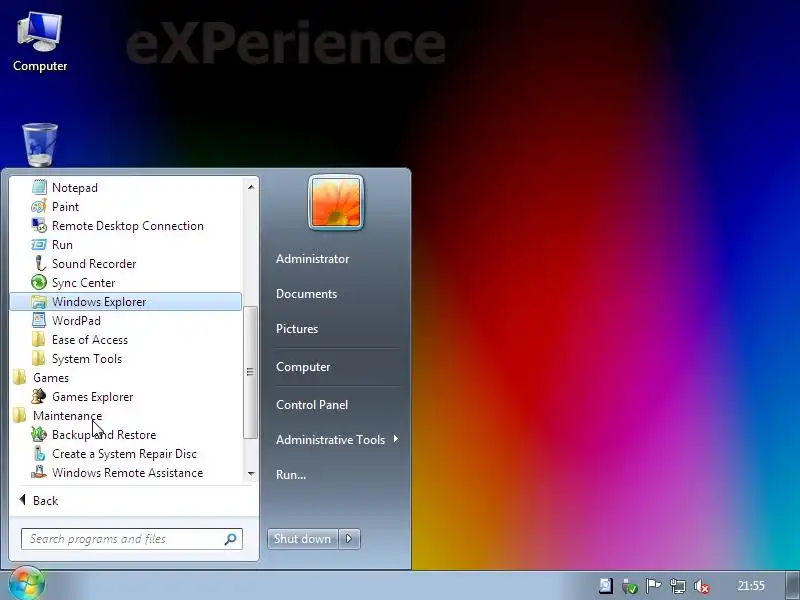Click the magnifier search icon
The width and height of the screenshot is (800, 600).
point(230,539)
